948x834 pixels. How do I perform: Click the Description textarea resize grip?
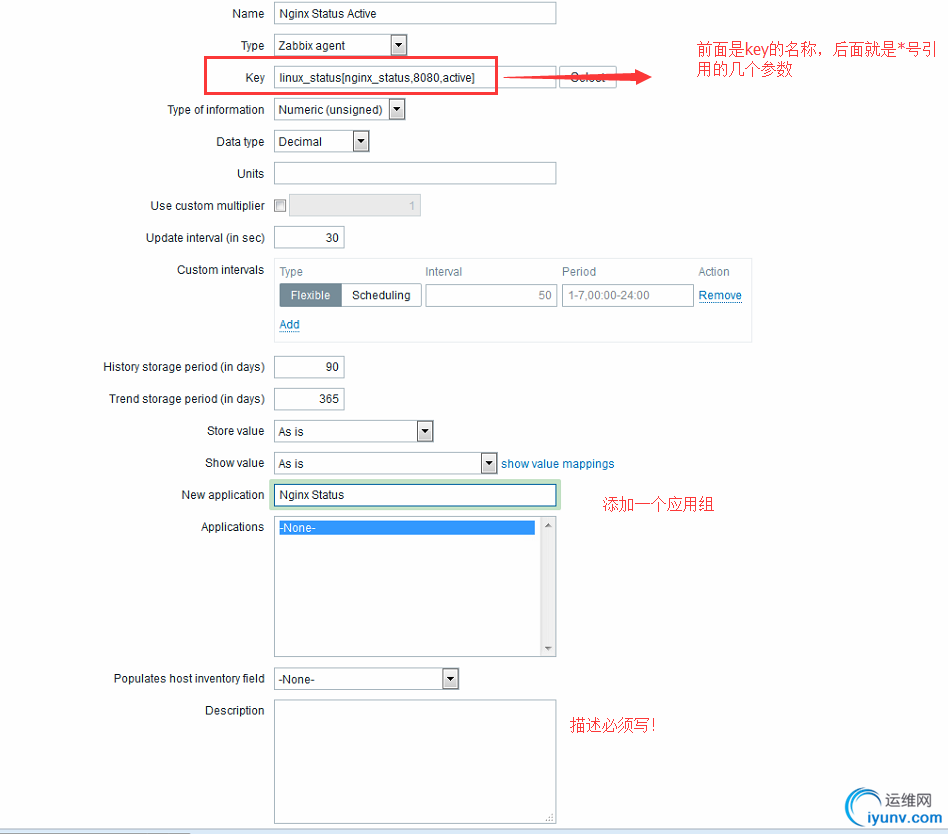pos(550,818)
